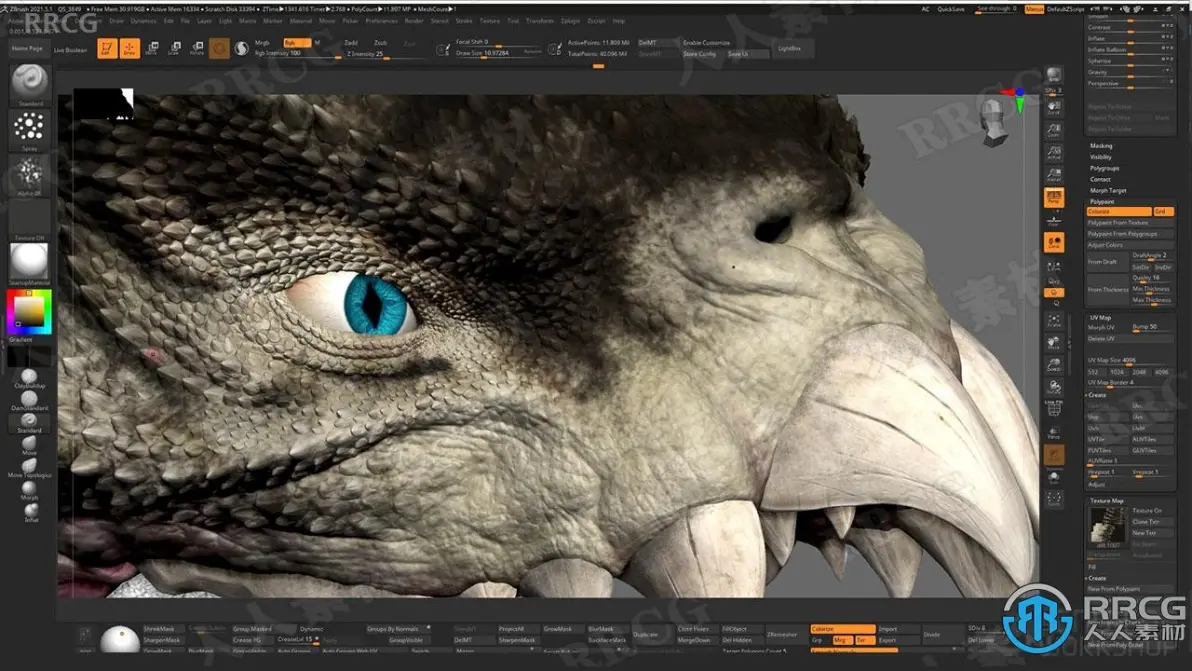
Task: Toggle the Zsub button
Action: click(380, 43)
